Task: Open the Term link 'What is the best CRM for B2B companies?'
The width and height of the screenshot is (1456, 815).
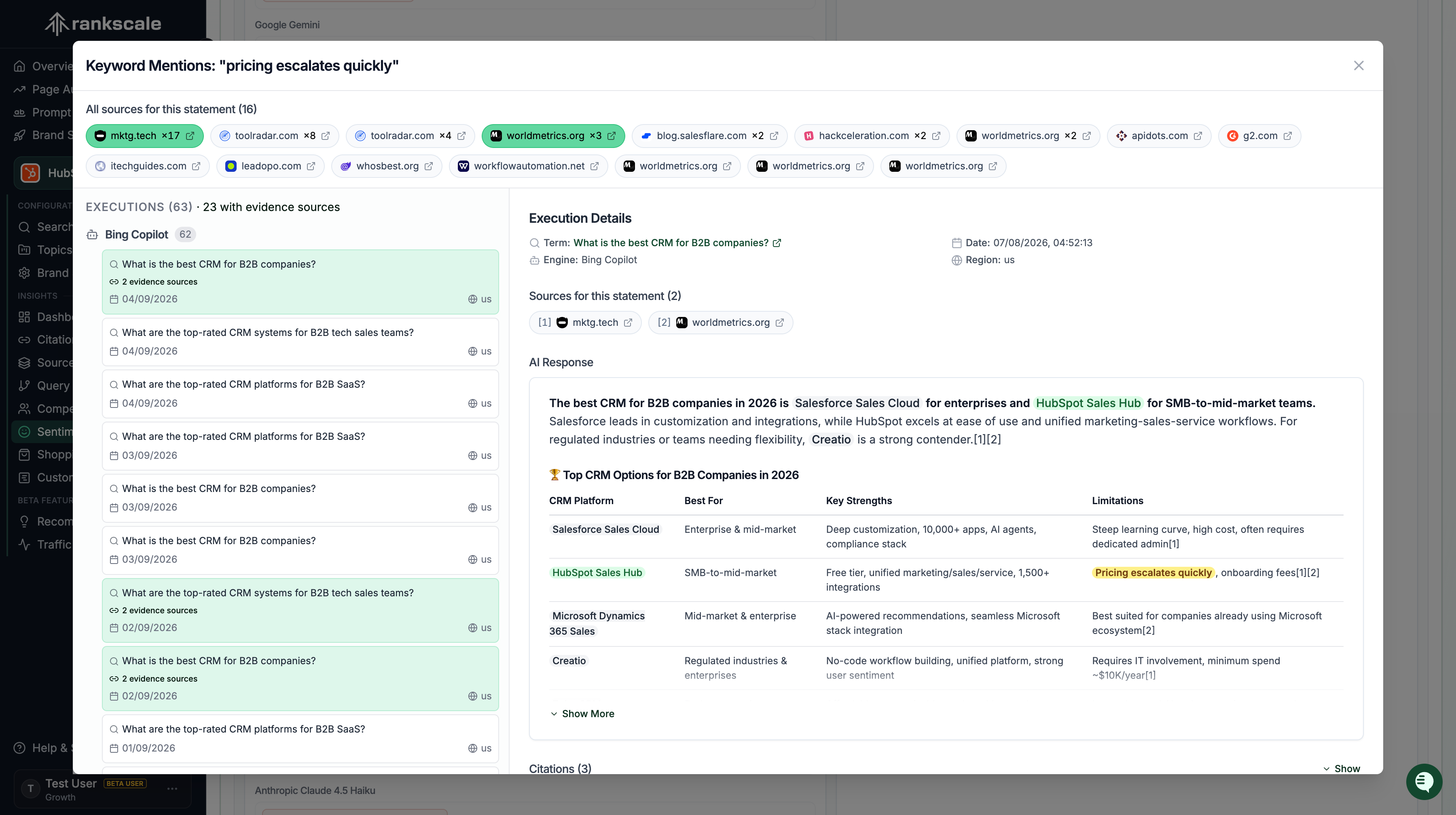Action: 670,243
